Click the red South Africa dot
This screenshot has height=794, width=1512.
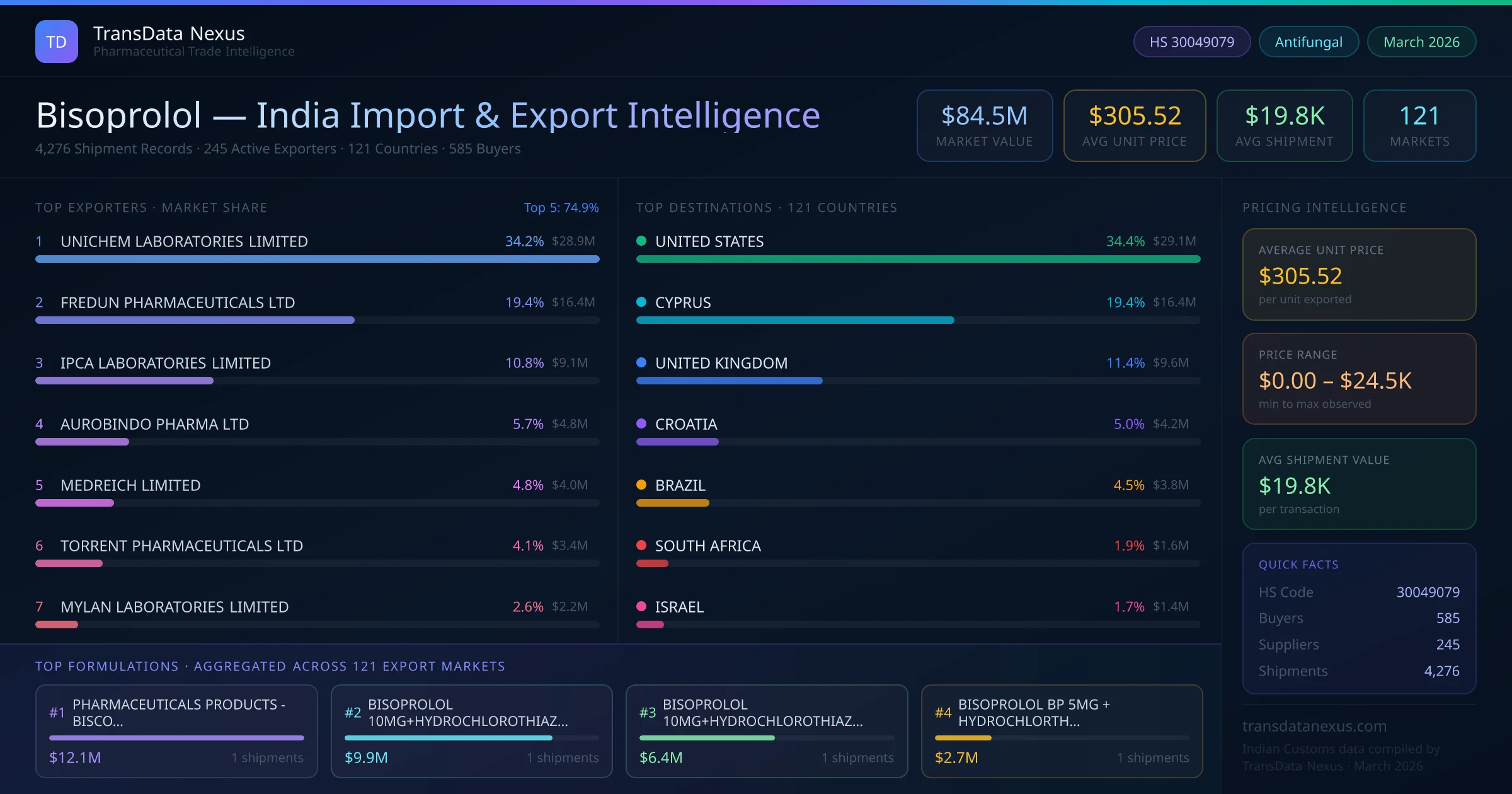(641, 545)
